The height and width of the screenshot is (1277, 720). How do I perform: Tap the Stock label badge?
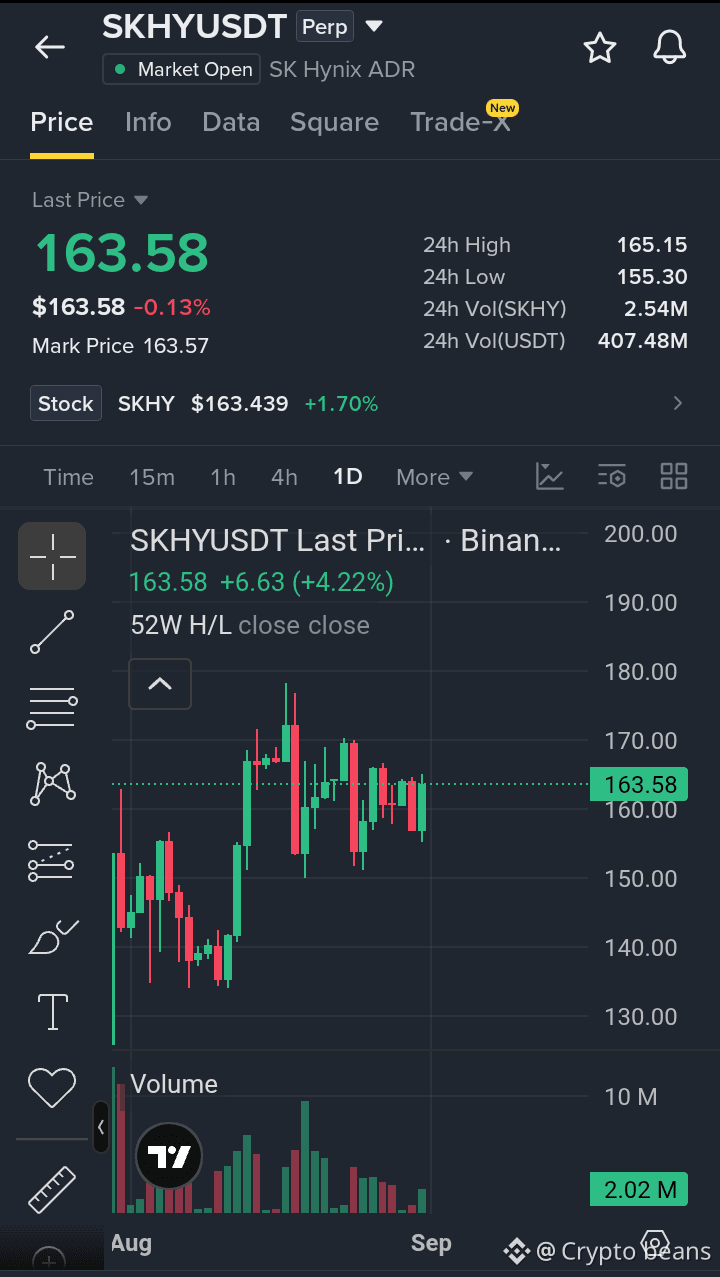(66, 404)
